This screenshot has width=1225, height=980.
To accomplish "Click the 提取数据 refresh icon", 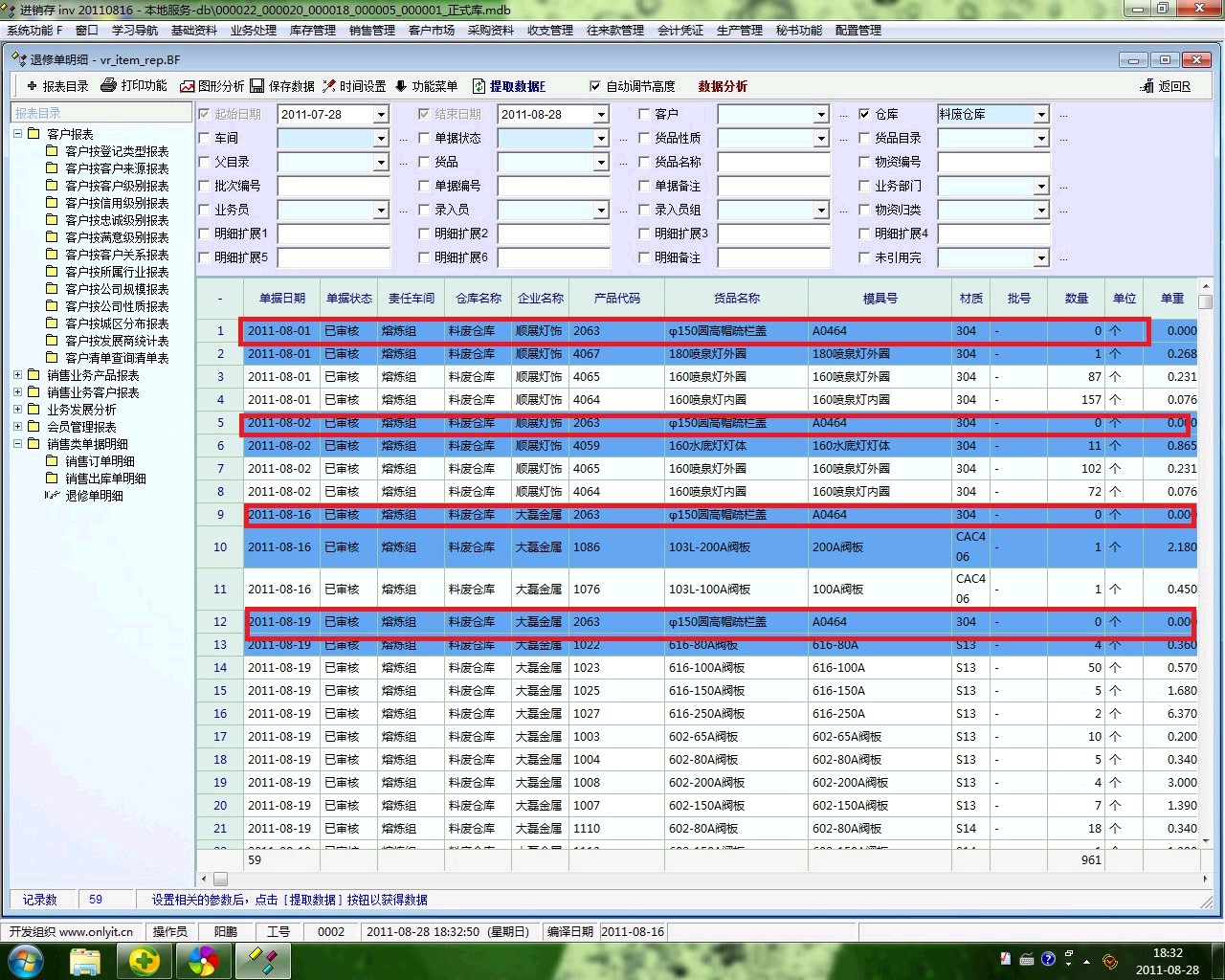I will (479, 86).
